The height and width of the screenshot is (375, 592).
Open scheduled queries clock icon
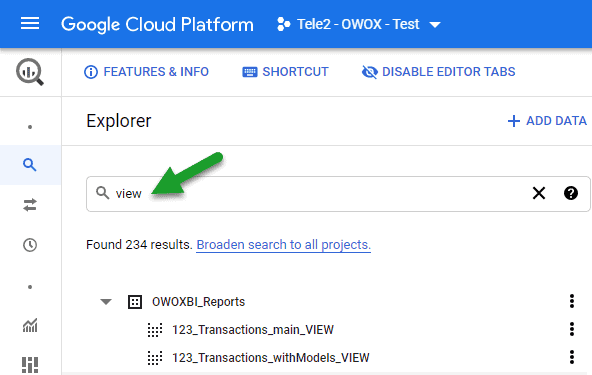(x=30, y=245)
